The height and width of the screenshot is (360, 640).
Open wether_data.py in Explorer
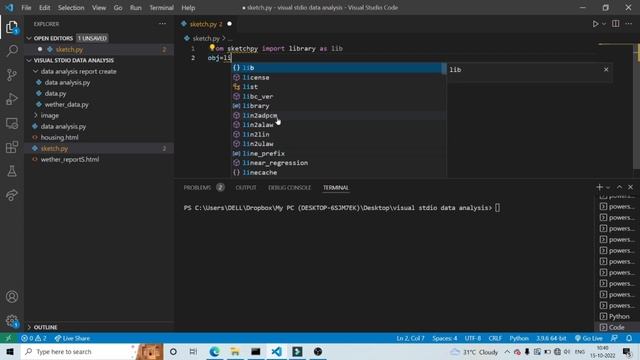coord(67,104)
